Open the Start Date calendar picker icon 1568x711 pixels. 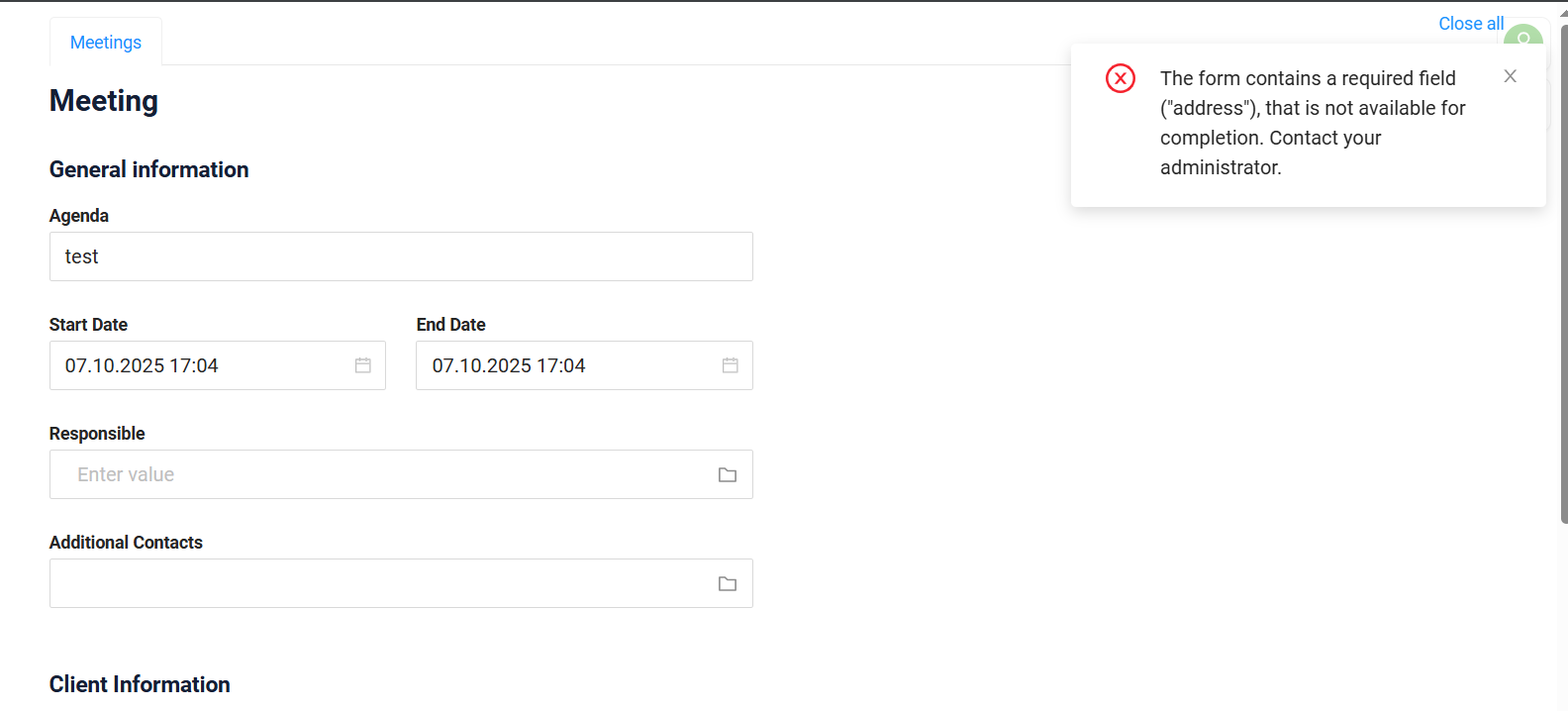(x=363, y=365)
